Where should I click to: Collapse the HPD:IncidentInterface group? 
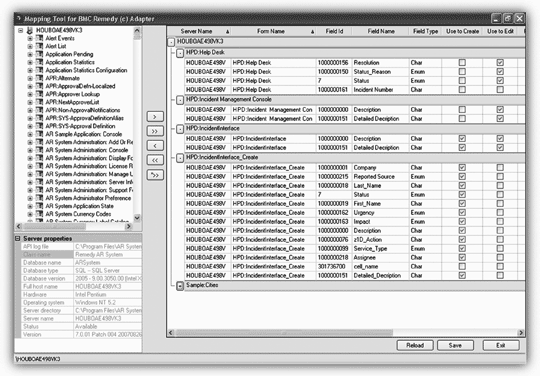pyautogui.click(x=180, y=129)
